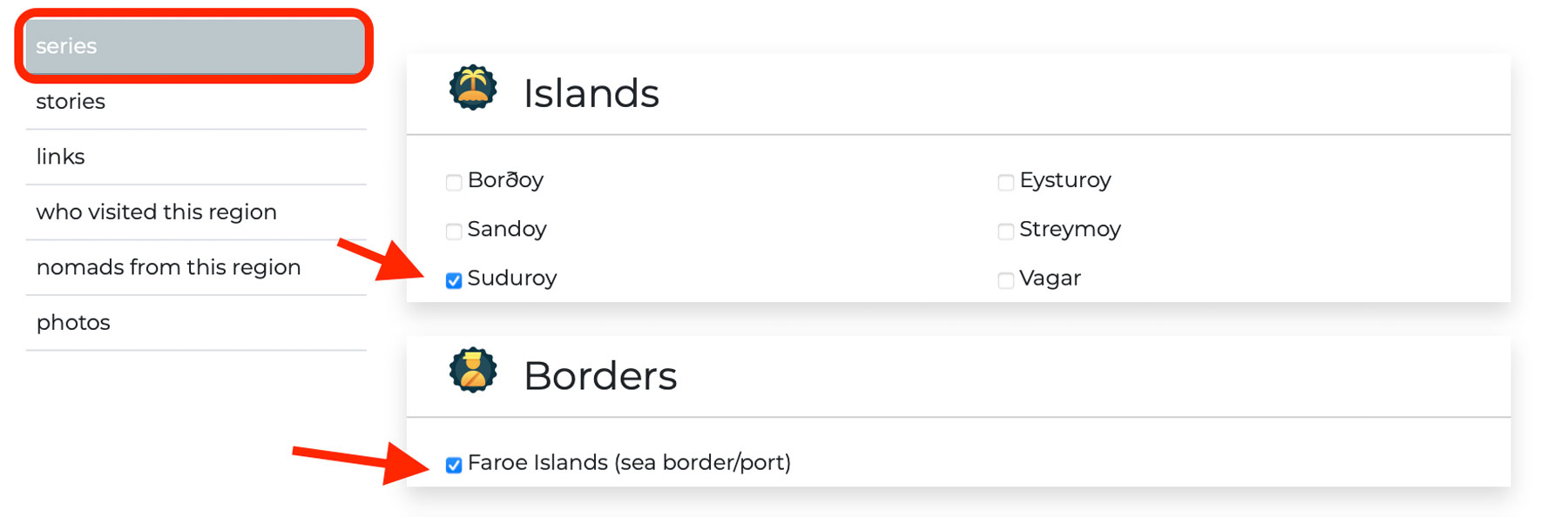Check the Borðoy island checkbox

[x=454, y=182]
